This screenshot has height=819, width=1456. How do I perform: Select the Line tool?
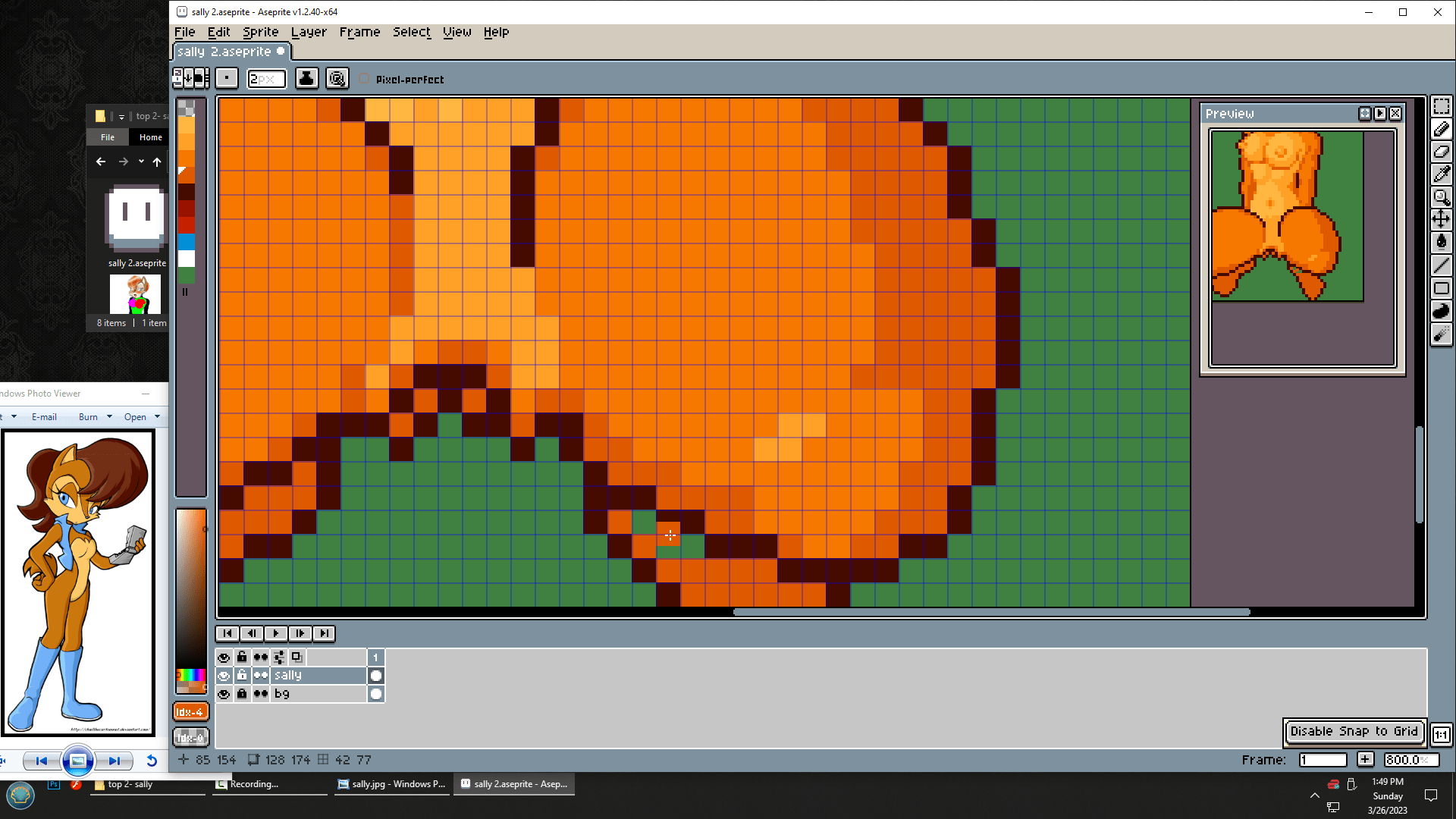coord(1441,265)
